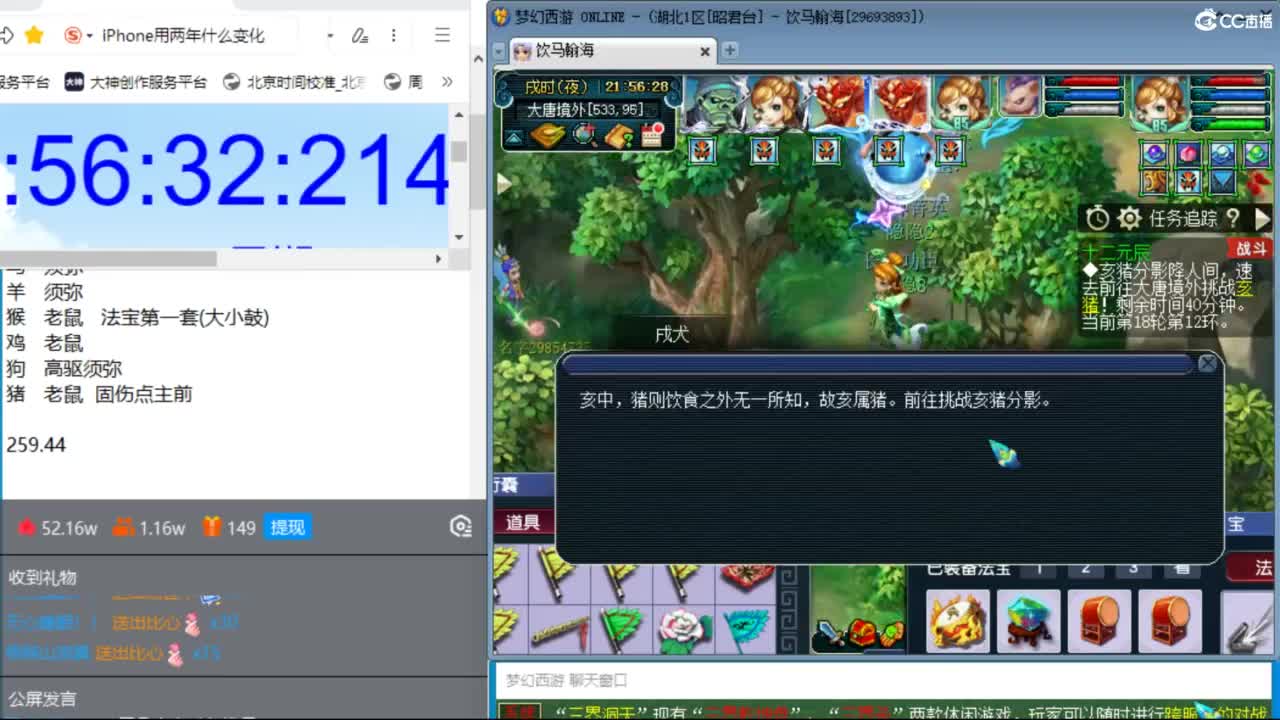Toggle the equipped tiger face gem

[x=1188, y=183]
